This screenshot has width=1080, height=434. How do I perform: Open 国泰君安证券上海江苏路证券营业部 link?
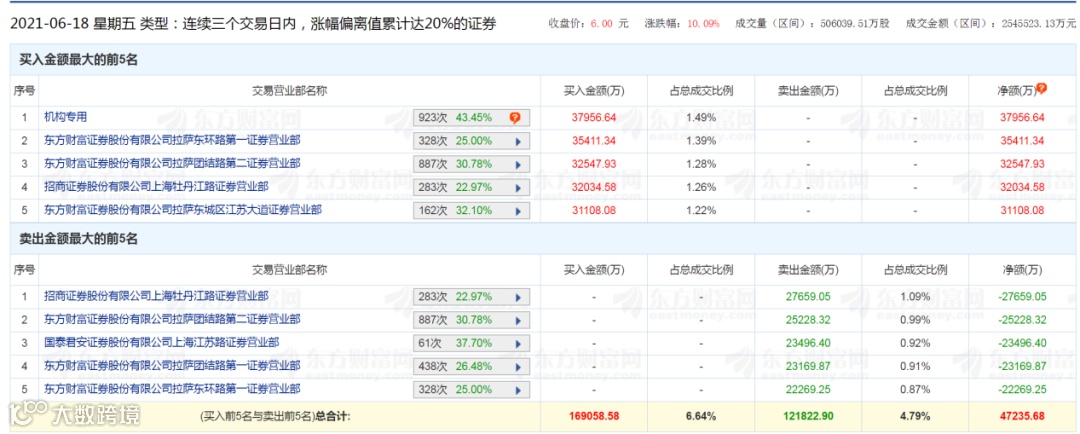[162, 342]
